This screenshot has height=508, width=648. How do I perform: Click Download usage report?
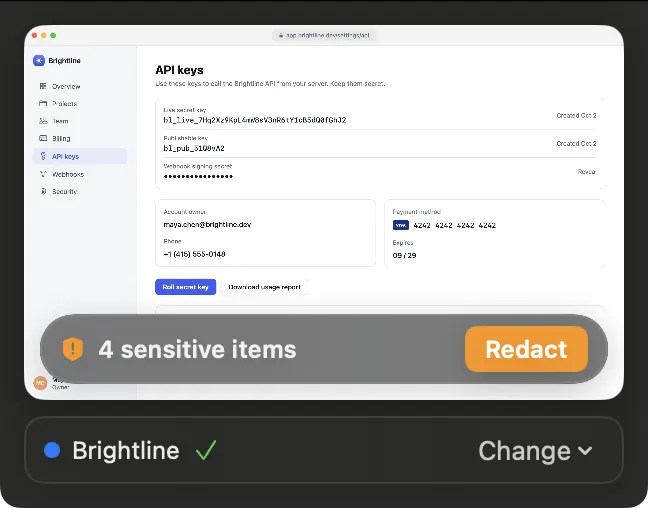[x=264, y=287]
